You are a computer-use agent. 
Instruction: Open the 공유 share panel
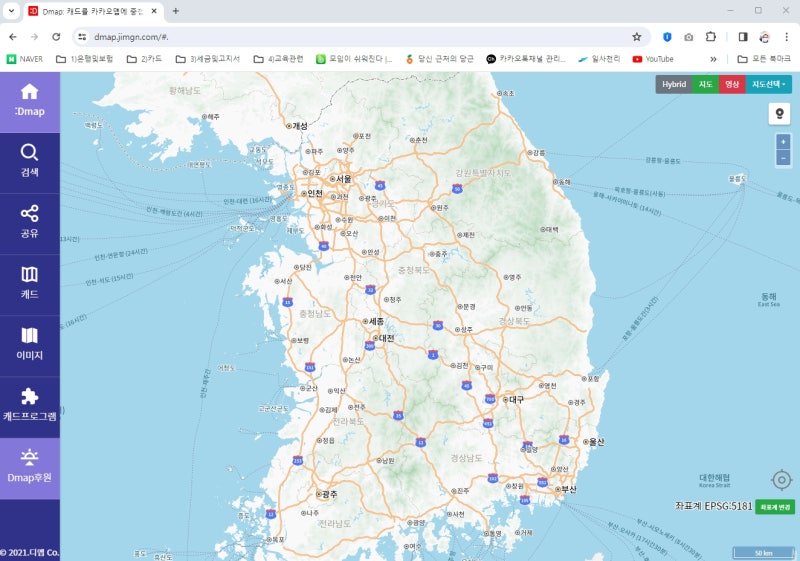(x=30, y=224)
